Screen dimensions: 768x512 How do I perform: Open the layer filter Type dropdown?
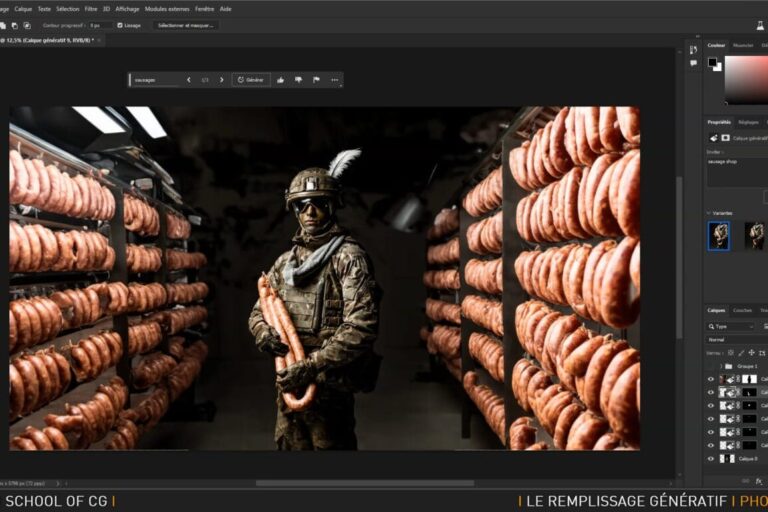[x=730, y=326]
